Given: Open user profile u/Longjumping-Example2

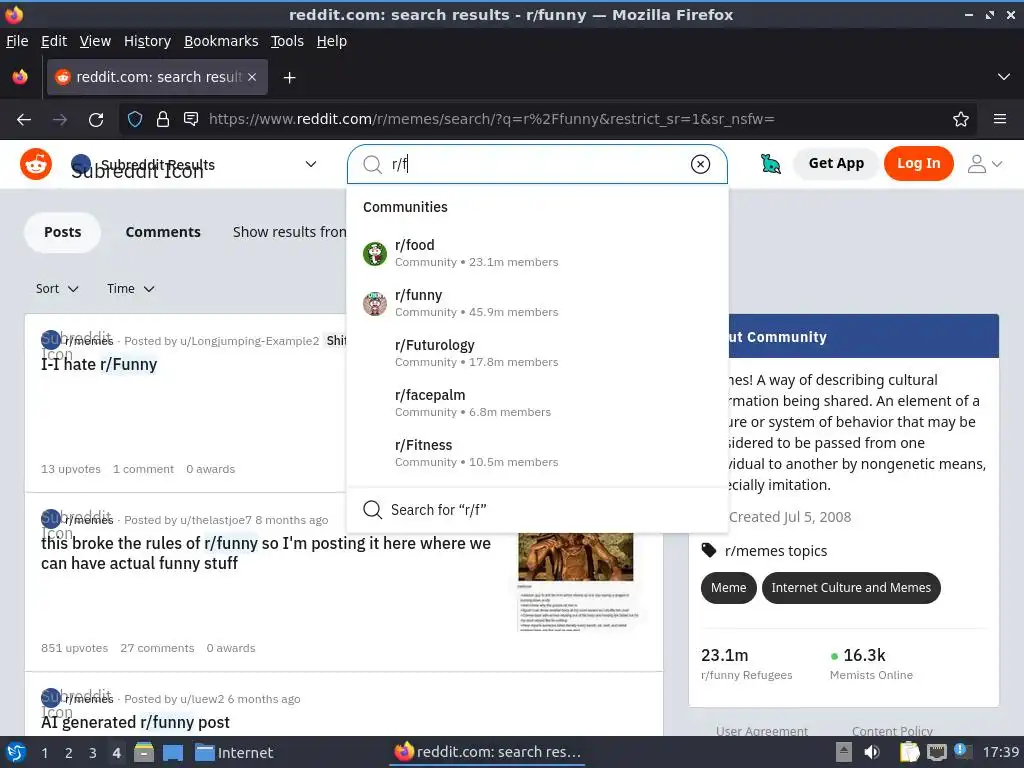Looking at the screenshot, I should point(249,341).
